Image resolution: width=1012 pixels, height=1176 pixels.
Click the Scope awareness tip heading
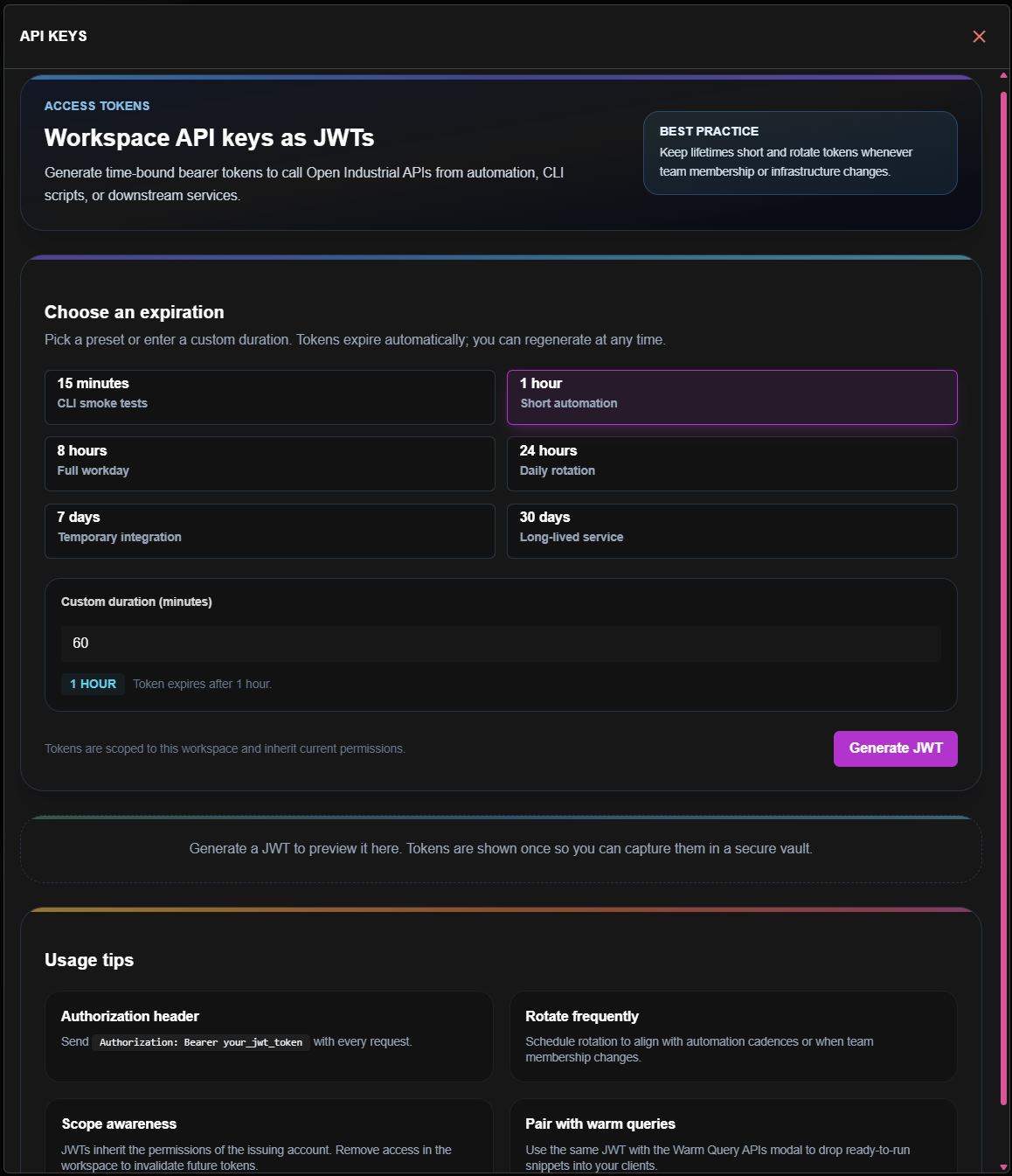pyautogui.click(x=119, y=1124)
